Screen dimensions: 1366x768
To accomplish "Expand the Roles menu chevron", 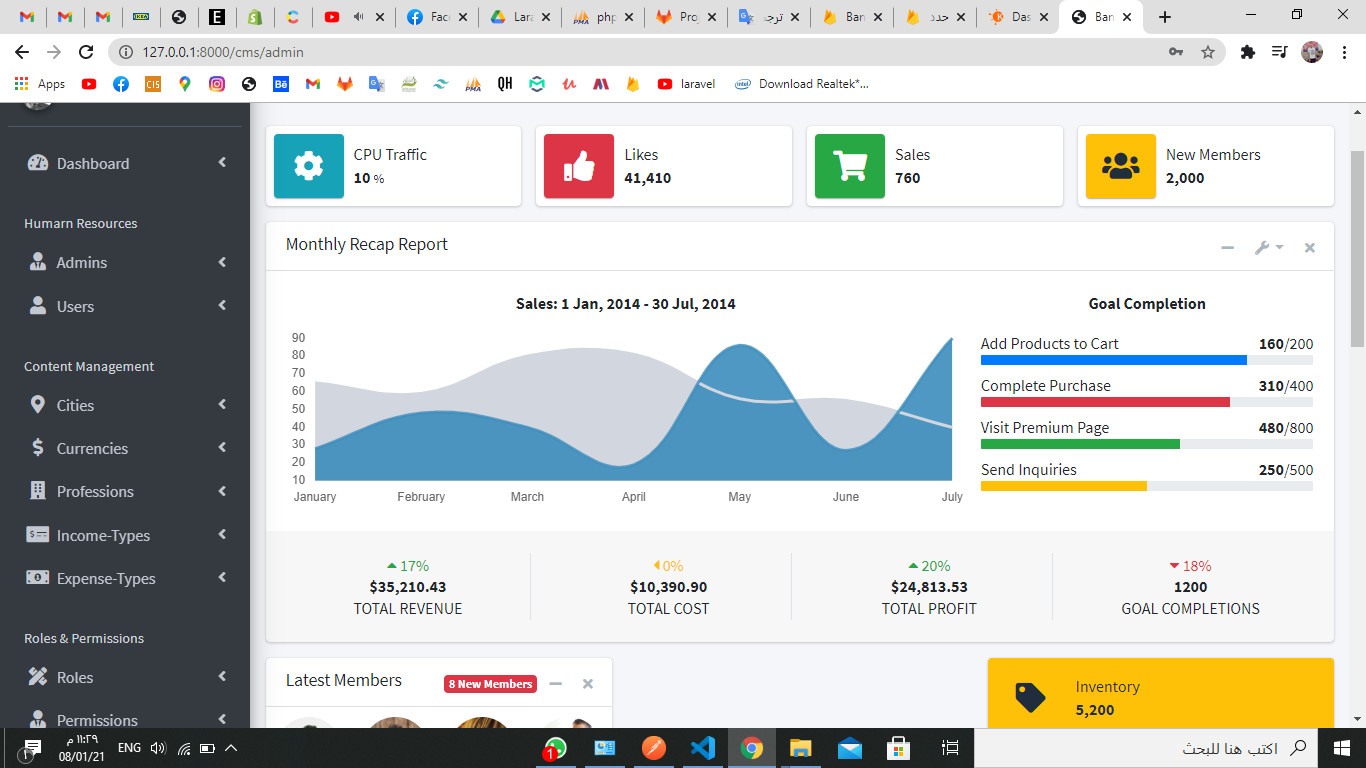I will (x=222, y=676).
